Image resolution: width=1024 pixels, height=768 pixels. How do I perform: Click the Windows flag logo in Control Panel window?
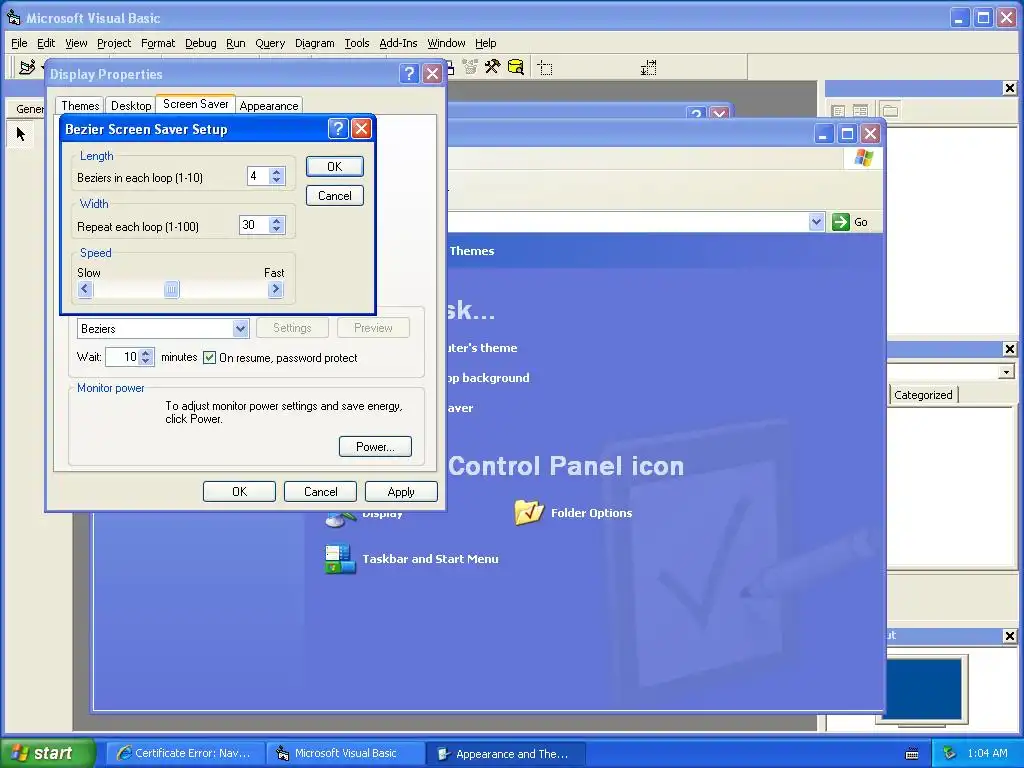[x=863, y=157]
